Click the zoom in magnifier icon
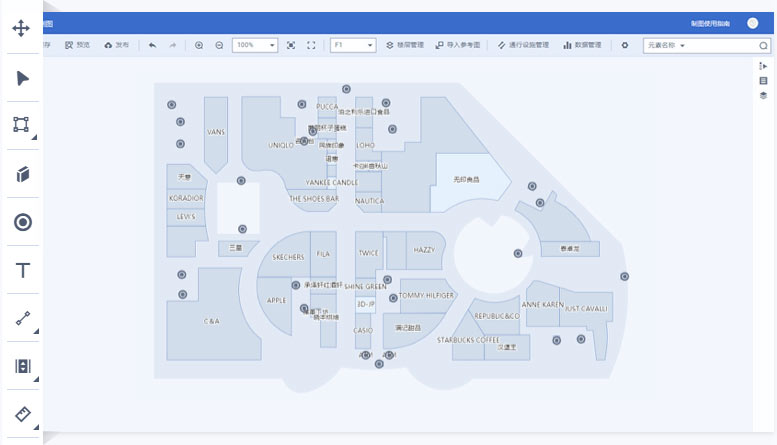This screenshot has height=445, width=777. 199,45
